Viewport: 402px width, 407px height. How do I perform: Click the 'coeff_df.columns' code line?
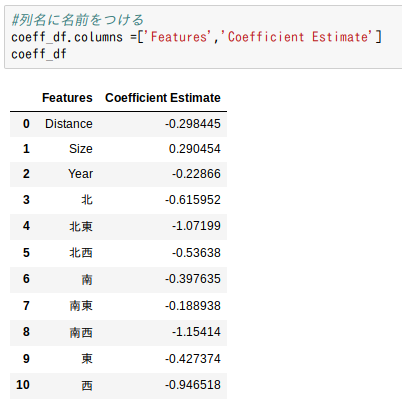[196, 37]
